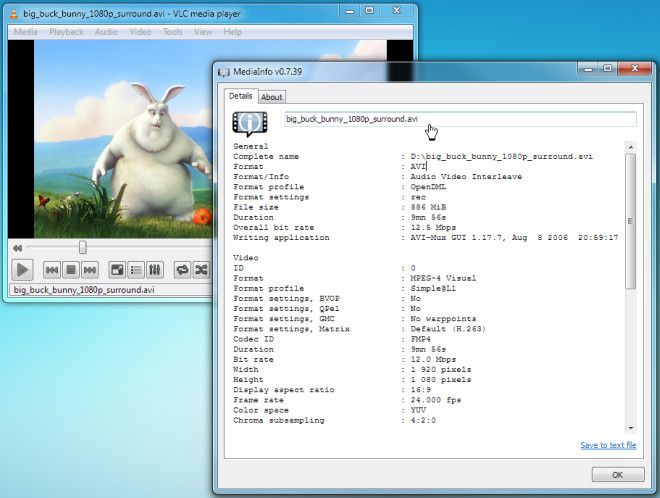Click the 'YUV' color space value

click(x=418, y=410)
